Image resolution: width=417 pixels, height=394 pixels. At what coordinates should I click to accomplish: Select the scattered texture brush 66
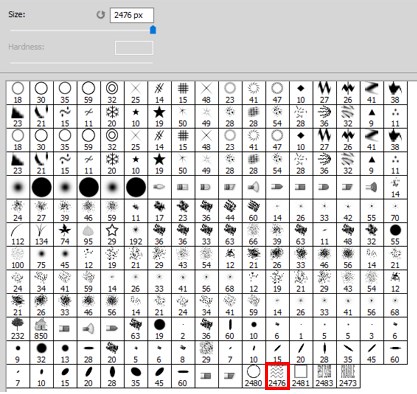click(253, 234)
